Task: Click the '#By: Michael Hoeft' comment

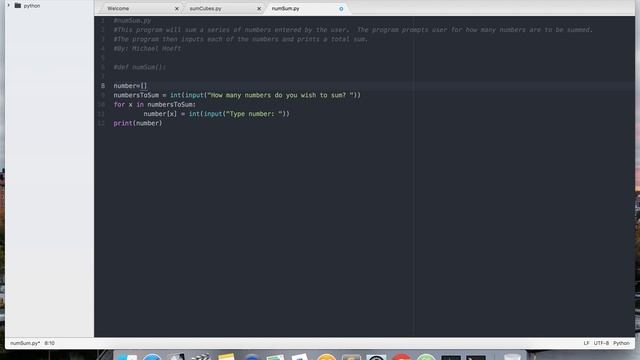Action: pos(147,49)
